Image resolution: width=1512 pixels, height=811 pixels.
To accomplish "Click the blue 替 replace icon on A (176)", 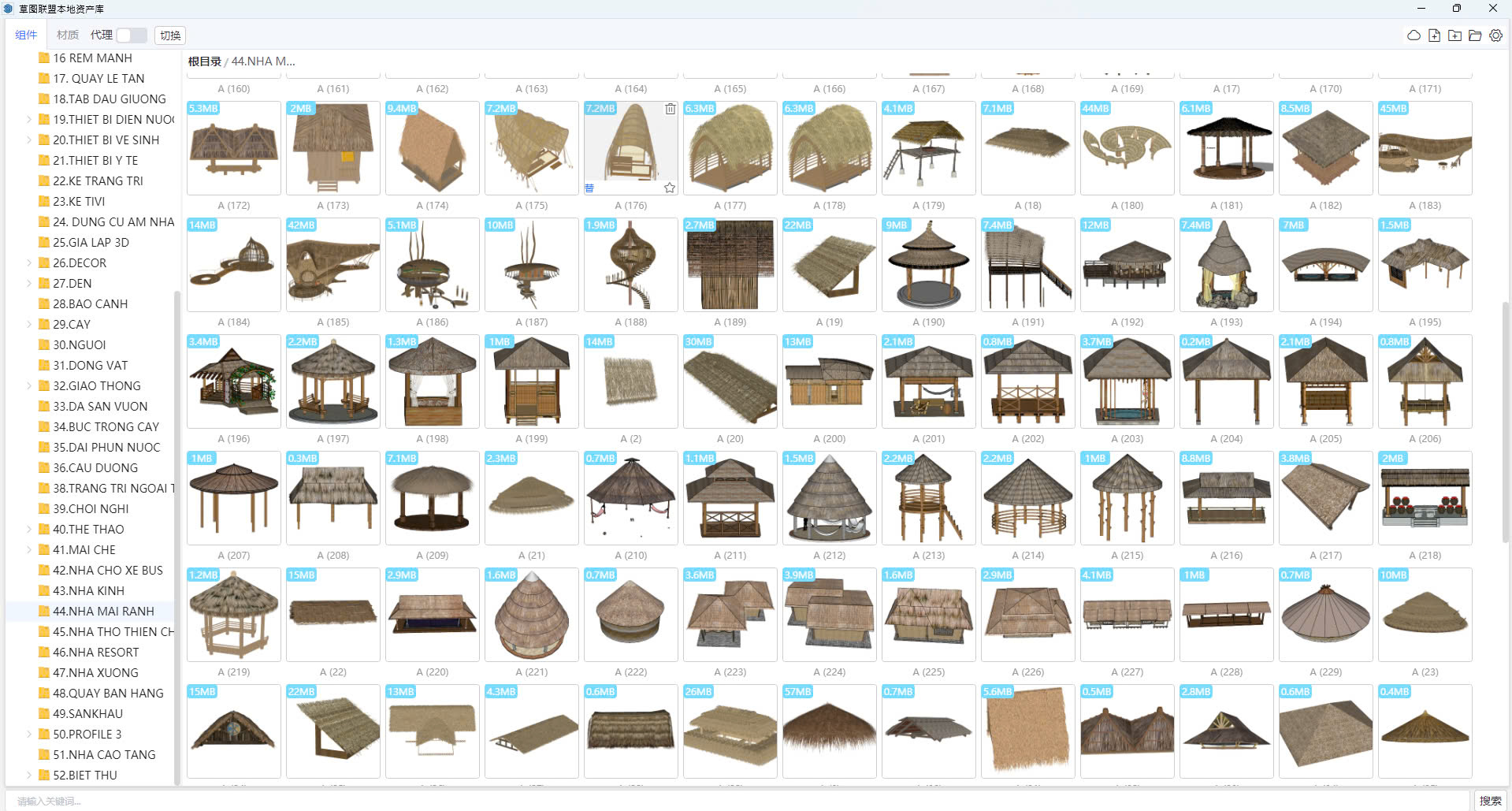I will (x=589, y=188).
